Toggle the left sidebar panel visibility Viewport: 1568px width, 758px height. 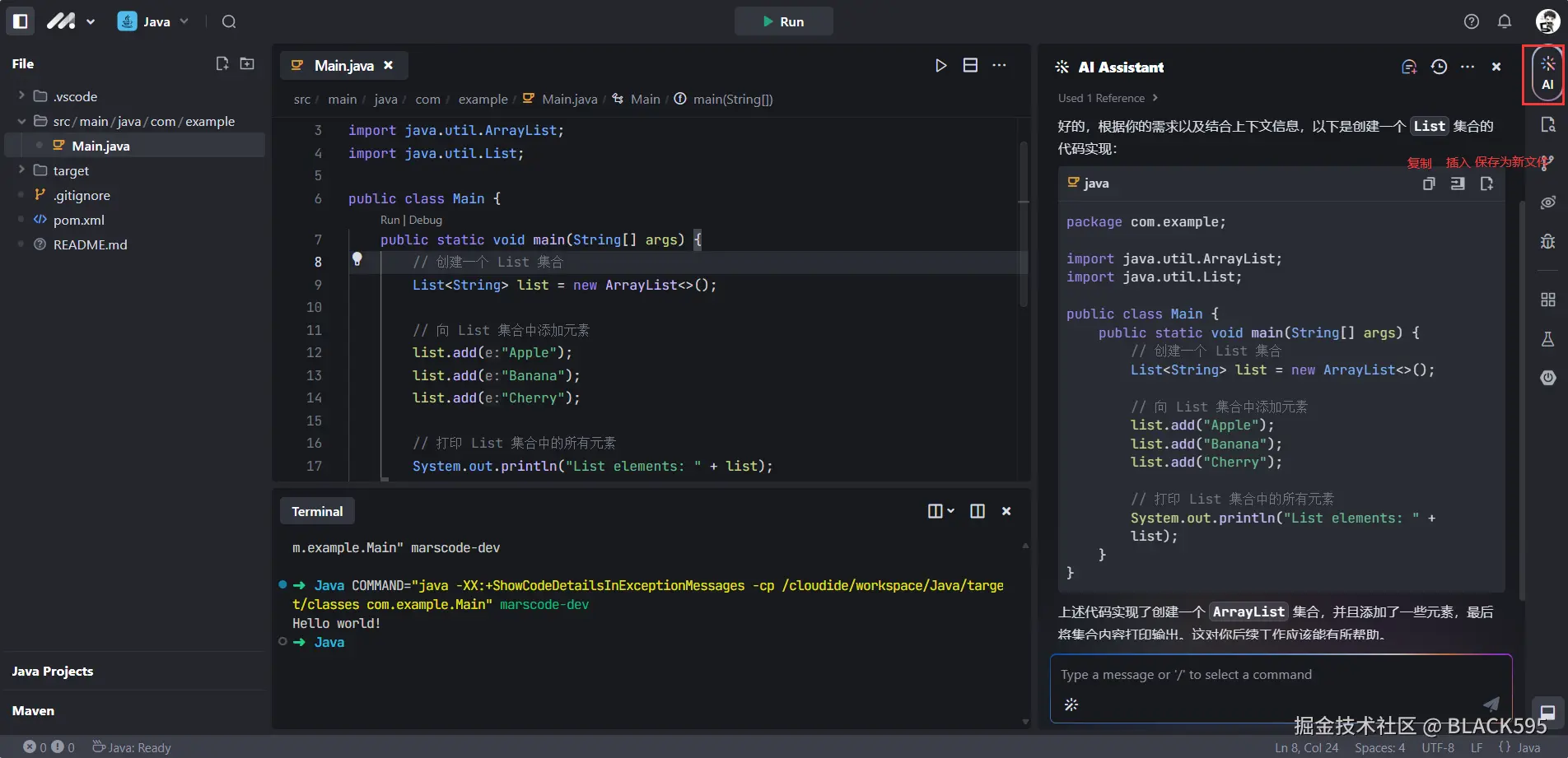pyautogui.click(x=21, y=21)
